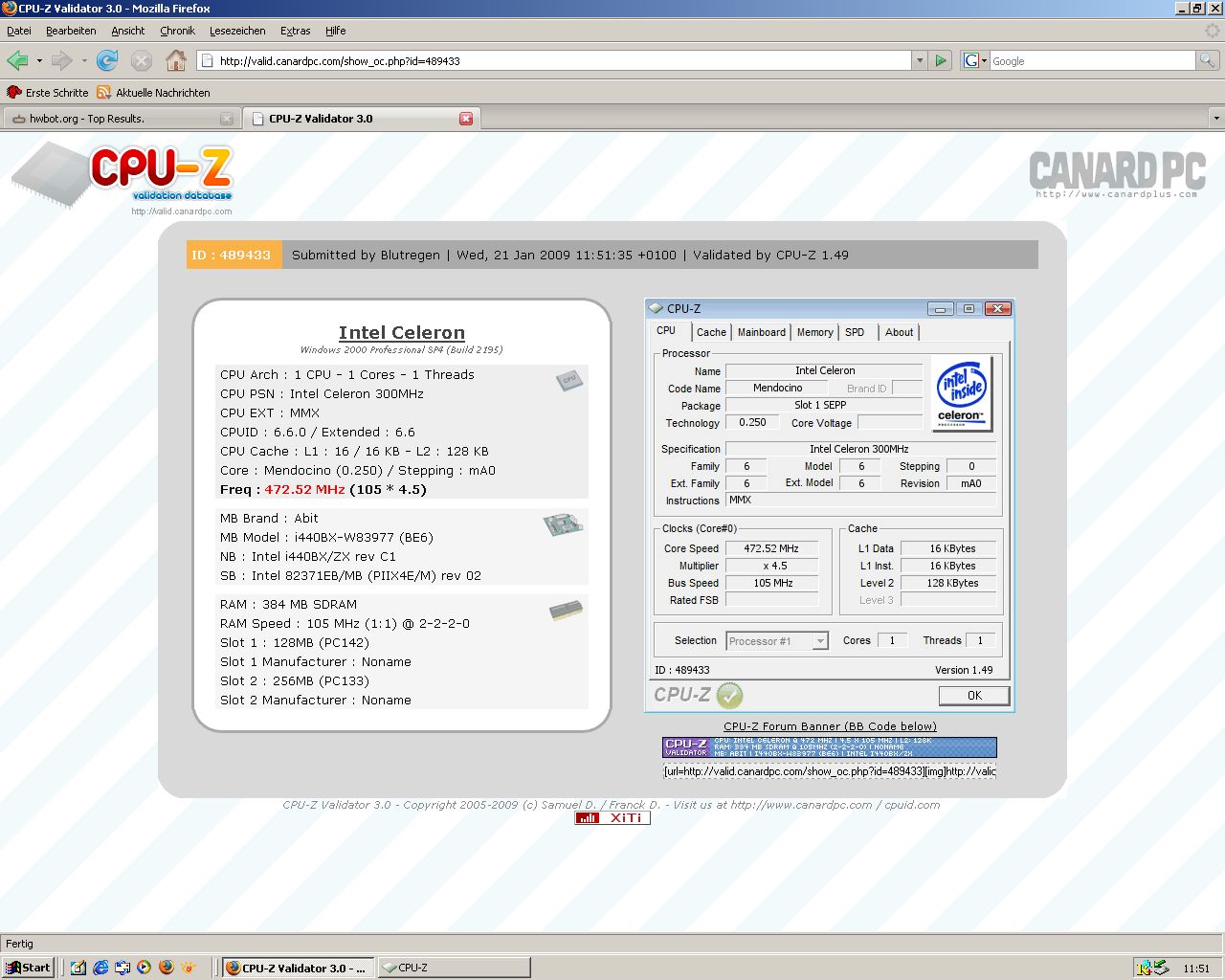Screen dimensions: 1225x980
Task: Click the Google search input box
Action: pos(1092,60)
